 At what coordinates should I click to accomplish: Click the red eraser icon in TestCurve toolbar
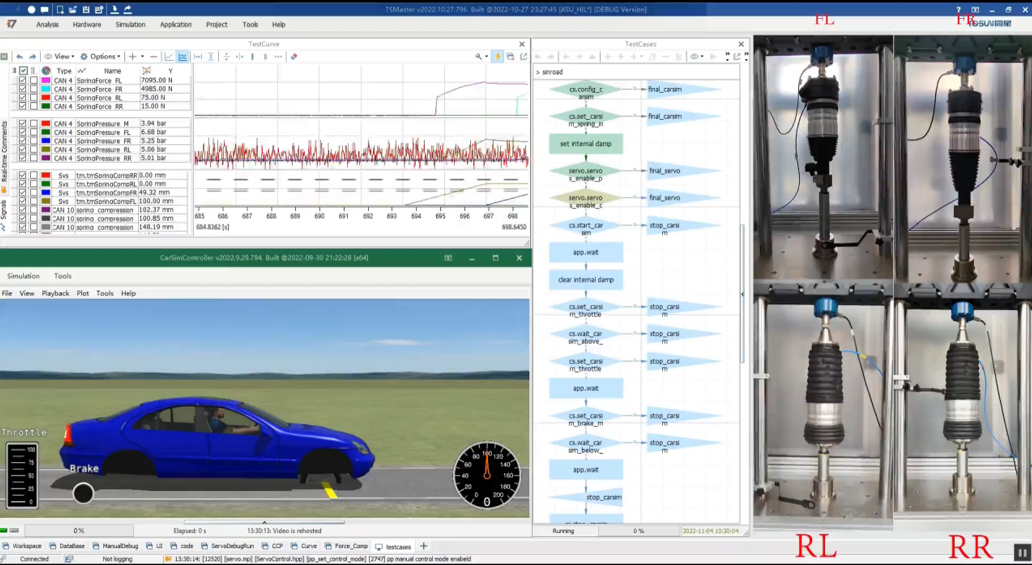(x=293, y=57)
